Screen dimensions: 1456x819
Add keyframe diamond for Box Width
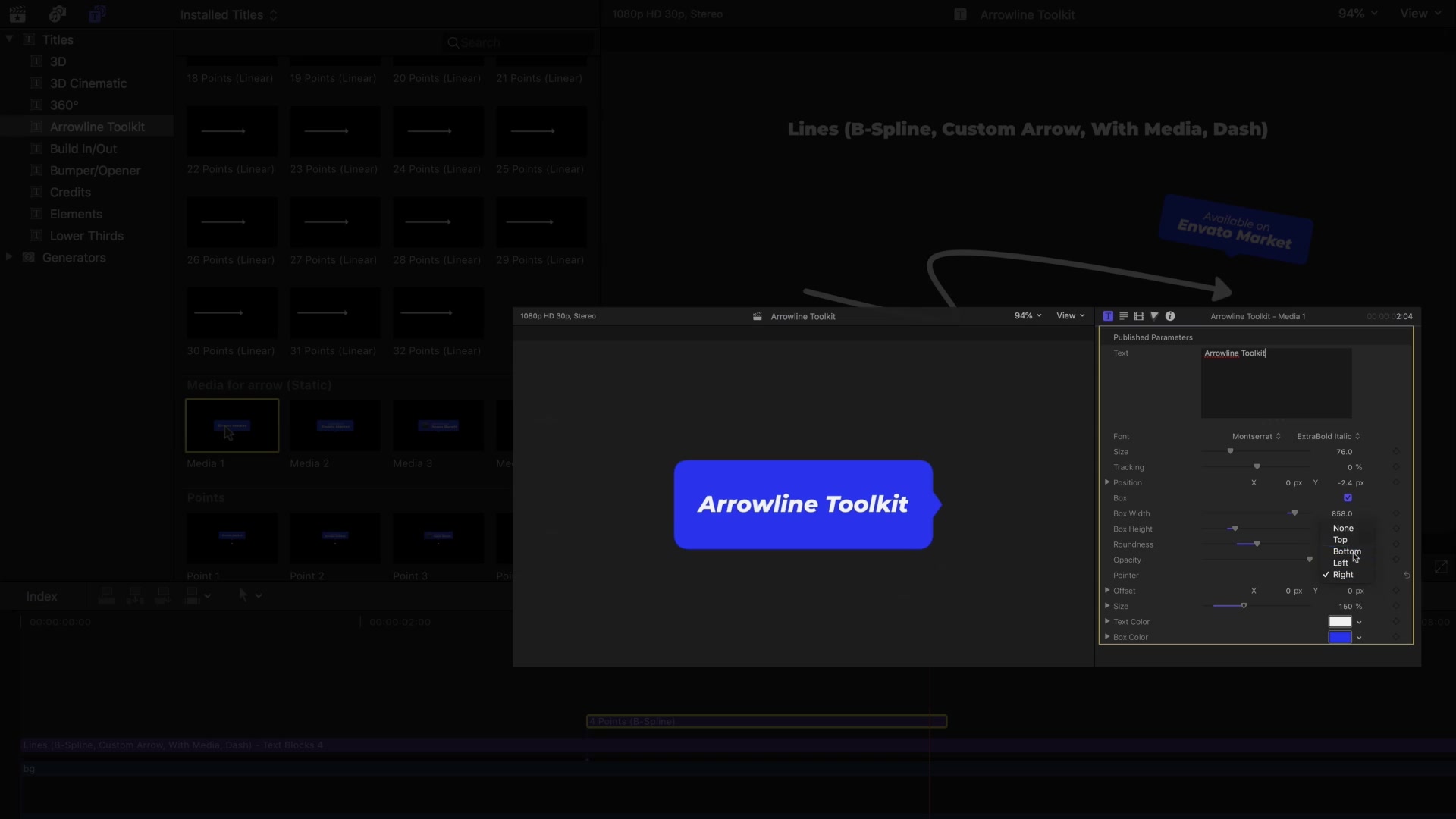(1396, 513)
